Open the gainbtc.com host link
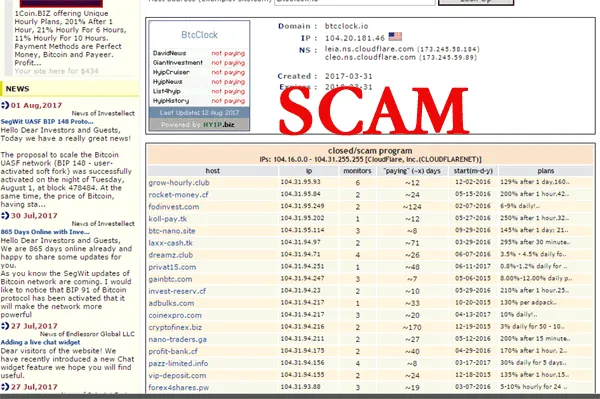Screen dimensions: 600x399 point(170,279)
